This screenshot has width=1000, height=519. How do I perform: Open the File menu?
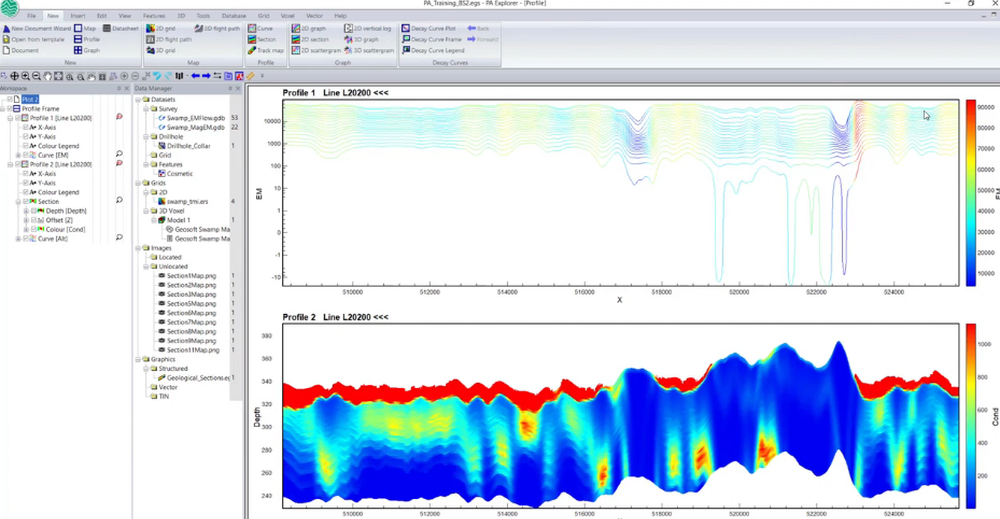[x=31, y=15]
